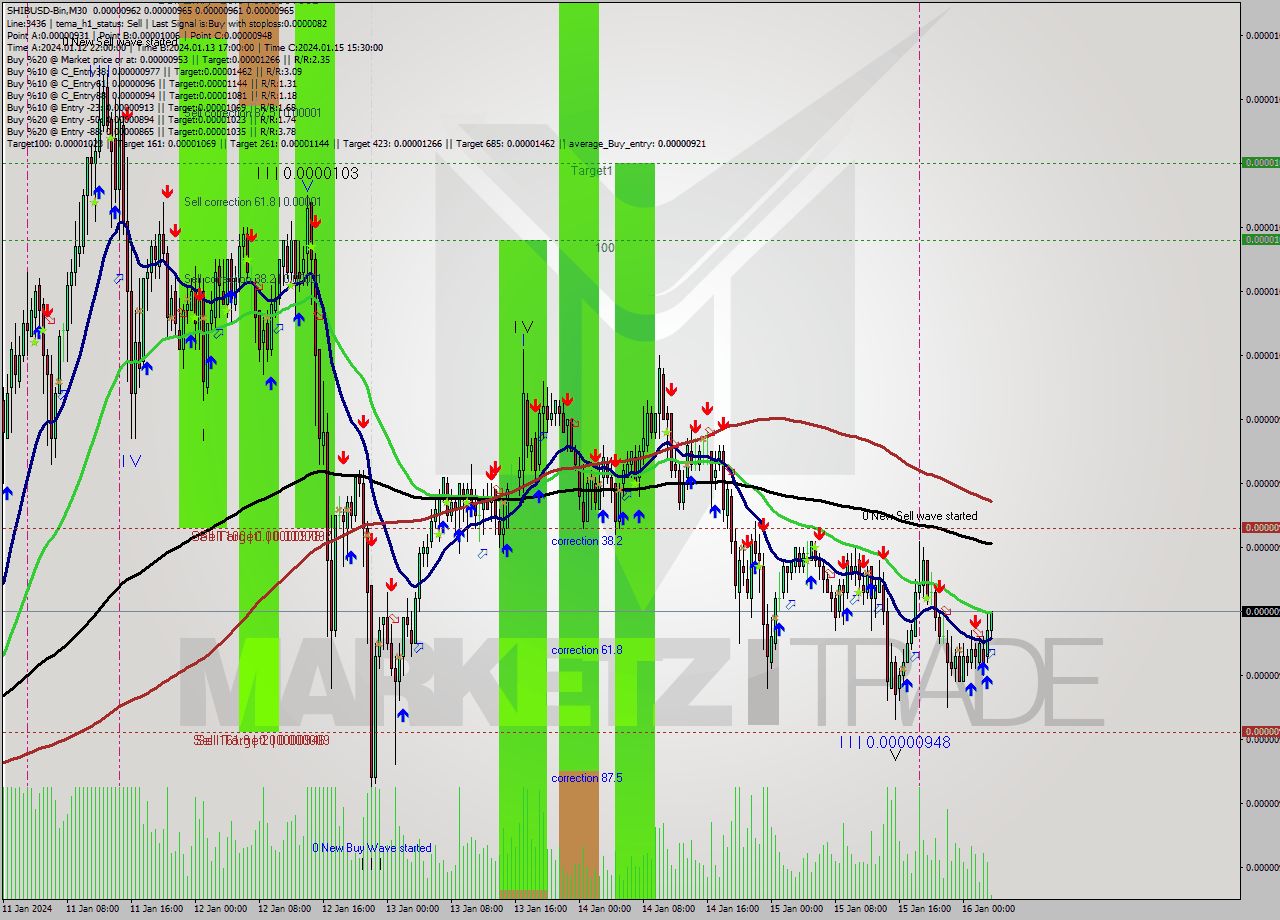1280x920 pixels.
Task: Click the '15 Jan 08:00' time label
Action: (860, 909)
